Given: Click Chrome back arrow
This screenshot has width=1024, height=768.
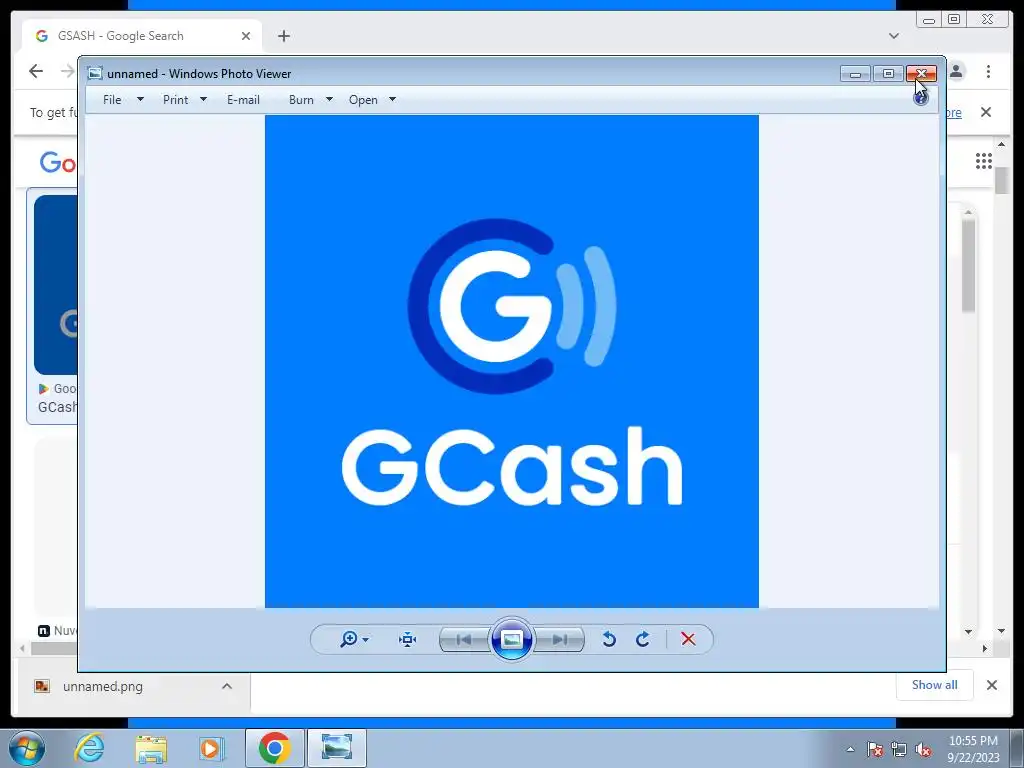Looking at the screenshot, I should [36, 71].
